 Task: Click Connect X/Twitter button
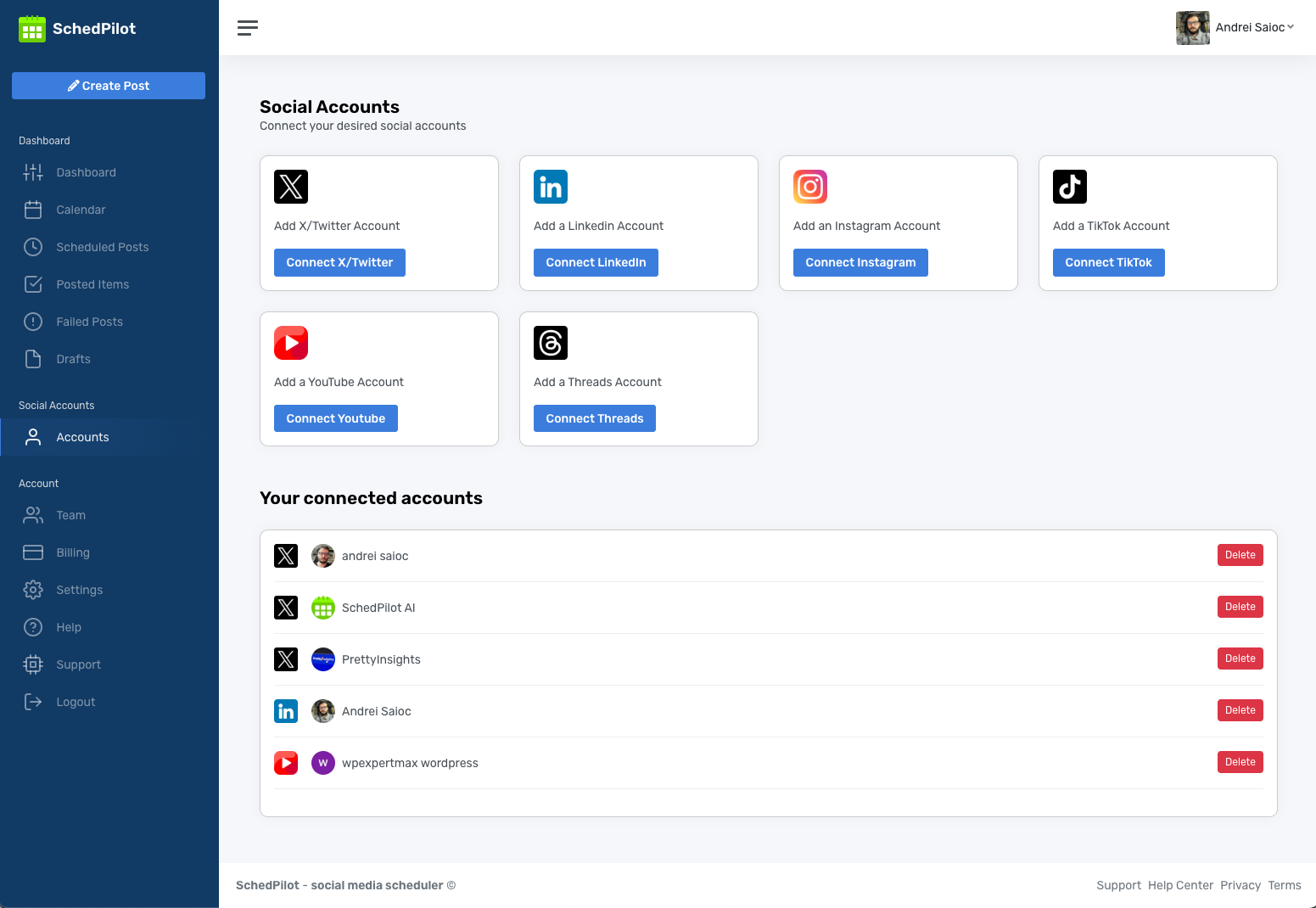click(339, 262)
